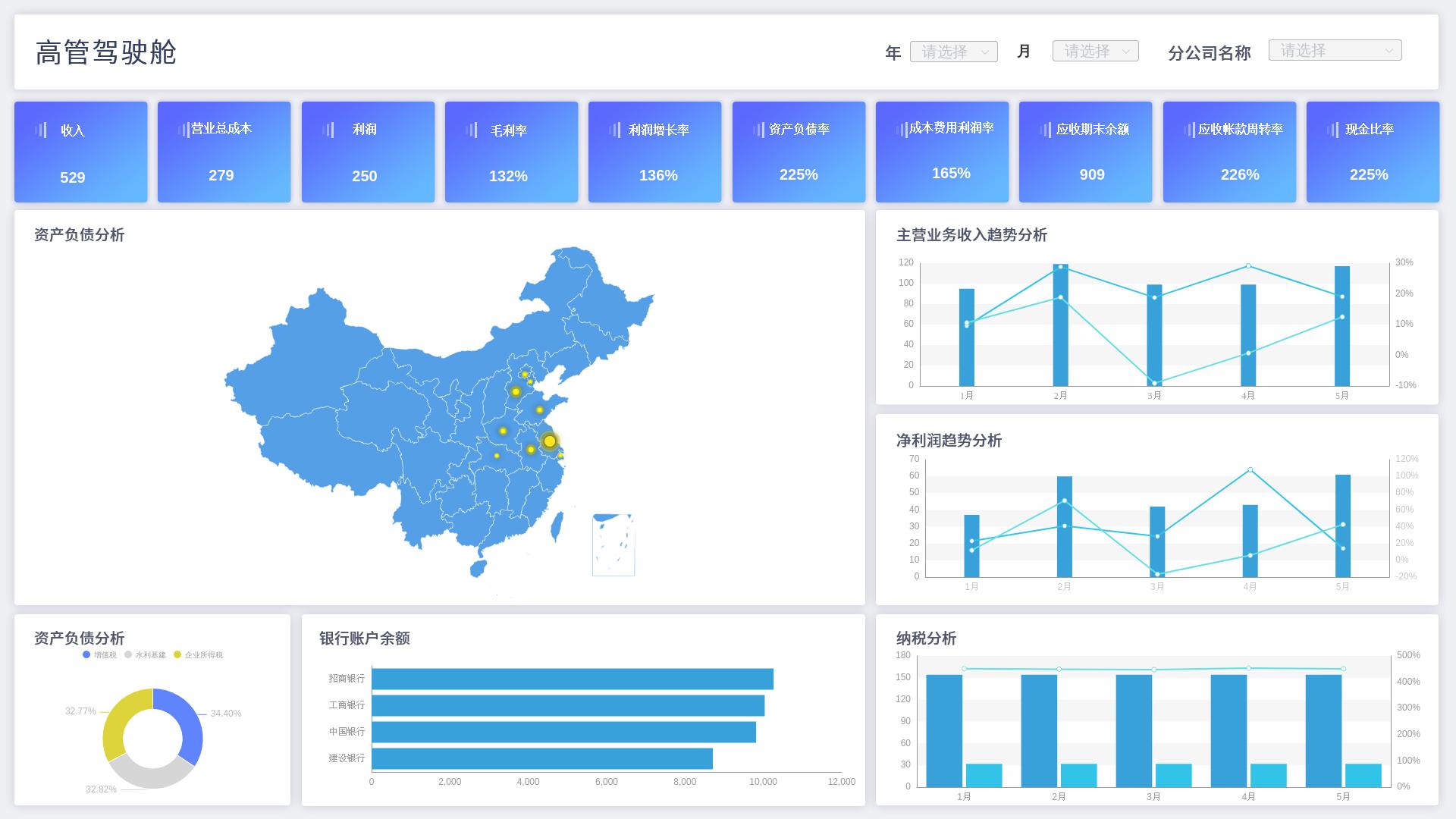Open the 年 year selector dropdown

tap(953, 51)
